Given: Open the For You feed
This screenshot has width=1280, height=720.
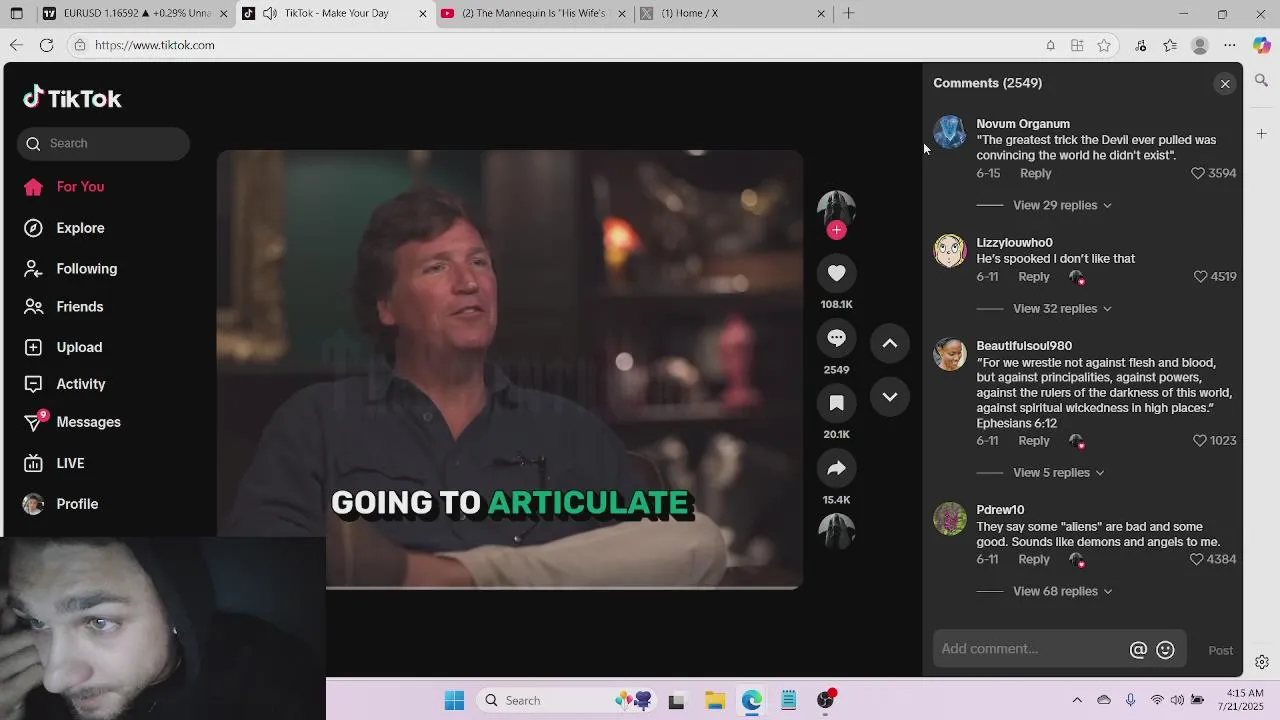Looking at the screenshot, I should pyautogui.click(x=80, y=187).
